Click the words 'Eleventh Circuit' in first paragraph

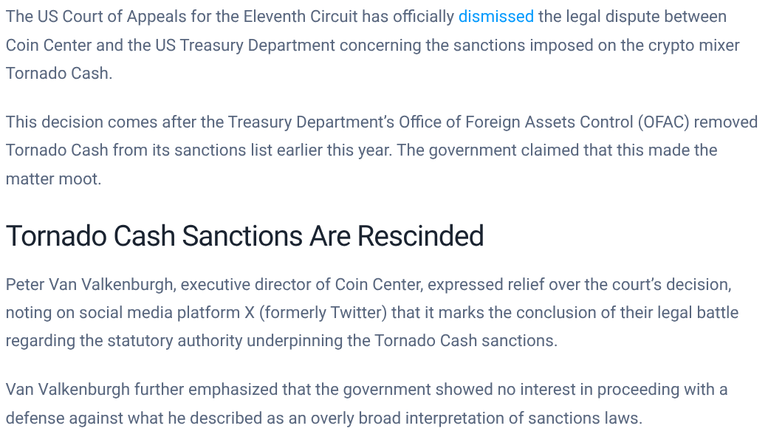click(300, 17)
